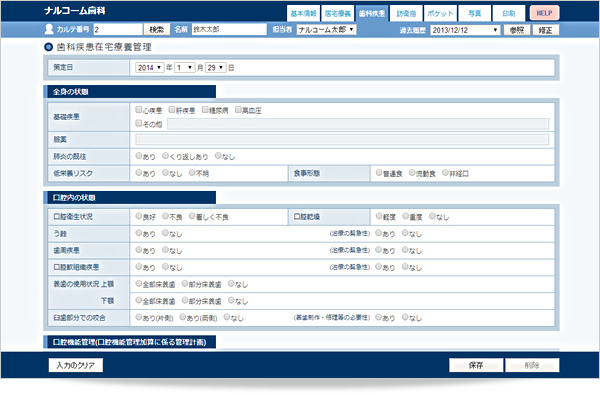Select なし for 口腔軟組織疾患
The width and height of the screenshot is (600, 395).
pyautogui.click(x=165, y=266)
